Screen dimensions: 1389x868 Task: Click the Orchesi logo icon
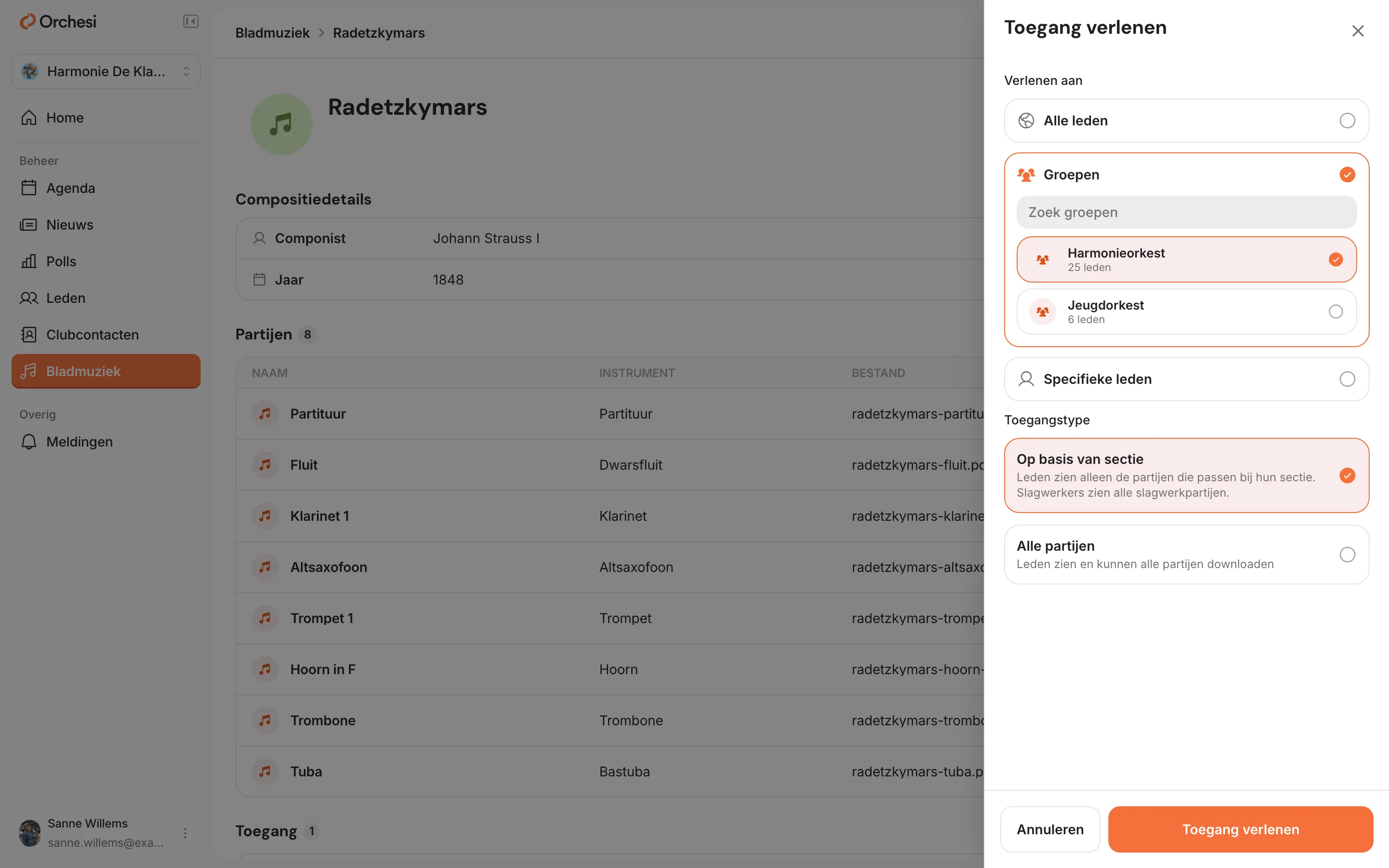coord(27,21)
